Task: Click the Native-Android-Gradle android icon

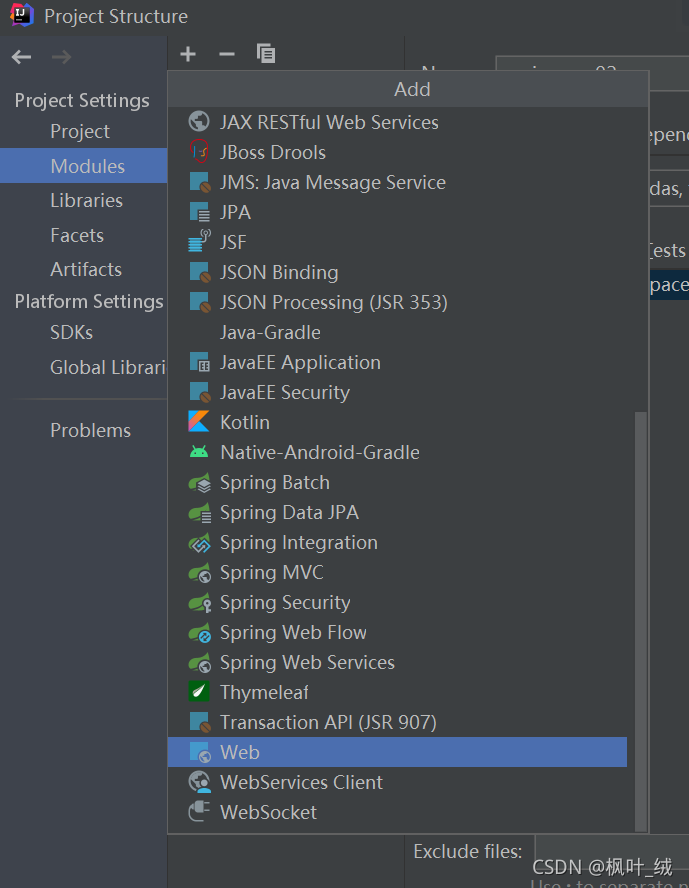Action: pyautogui.click(x=199, y=452)
